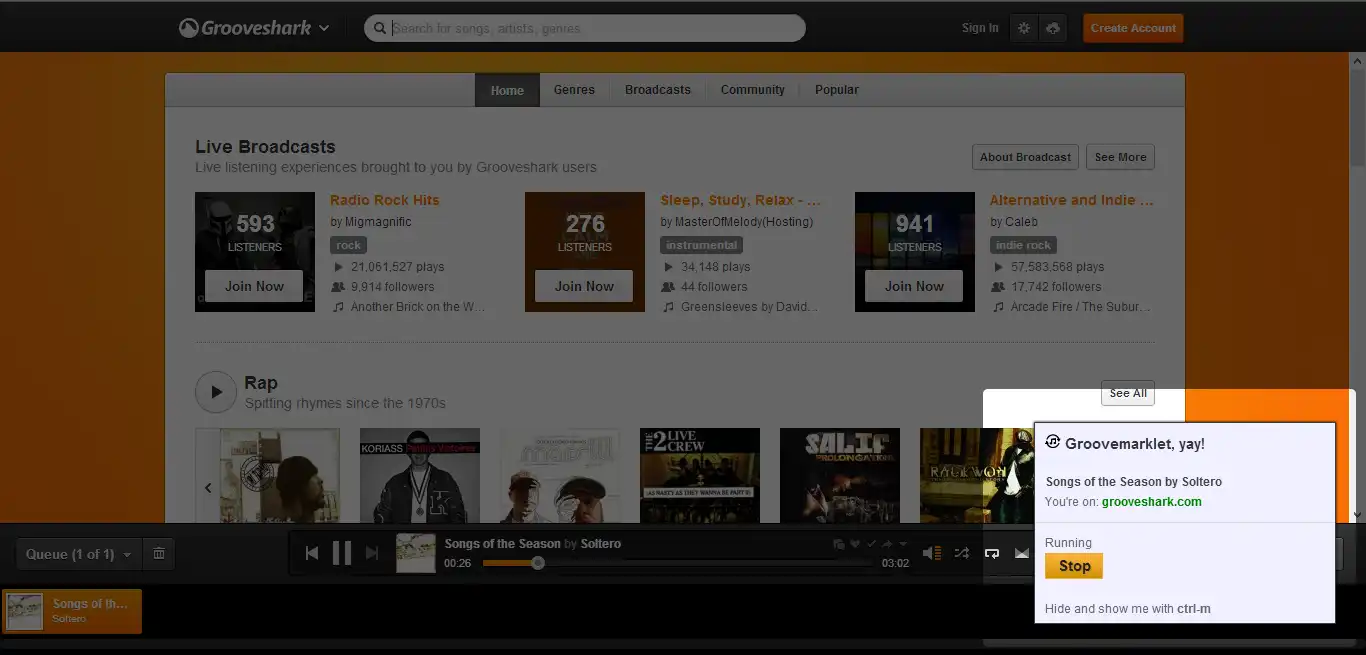Open first Rap album cover

pyautogui.click(x=279, y=476)
